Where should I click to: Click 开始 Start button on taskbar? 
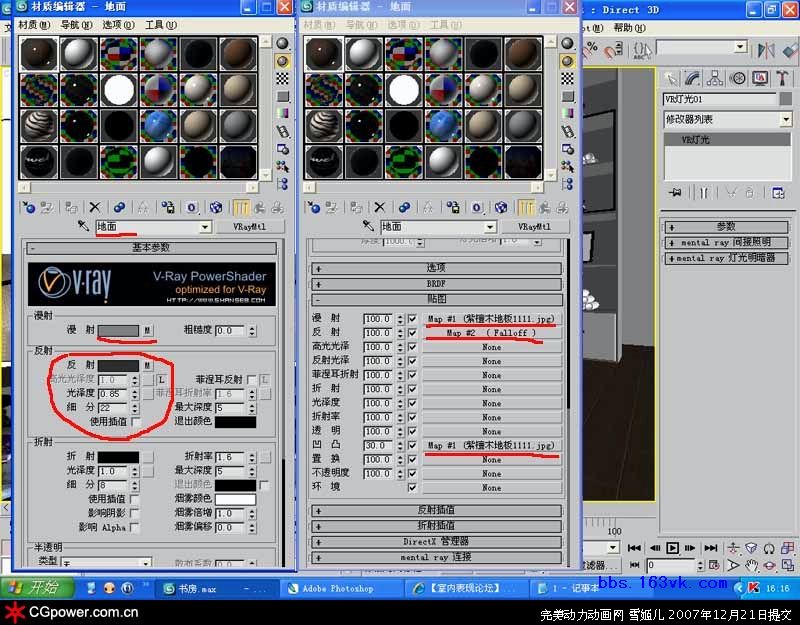(37, 588)
